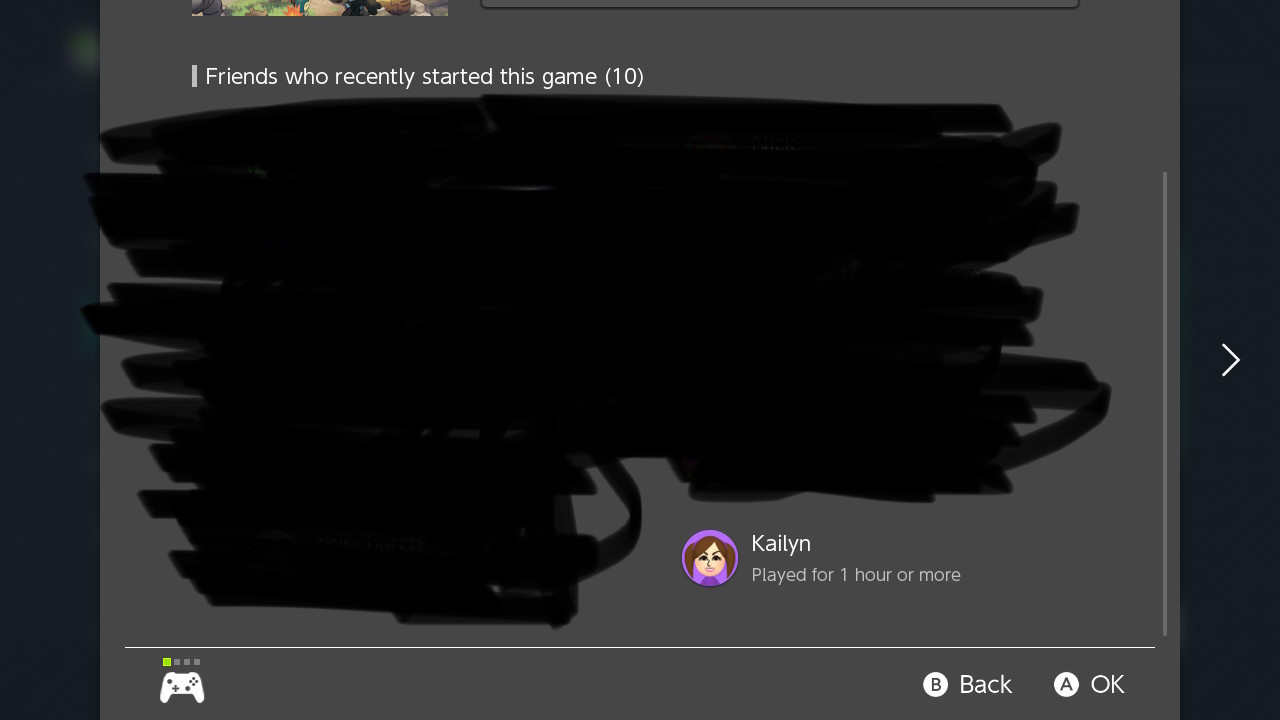1280x720 pixels.
Task: Click the grey panel beside game artwork
Action: 780,4
